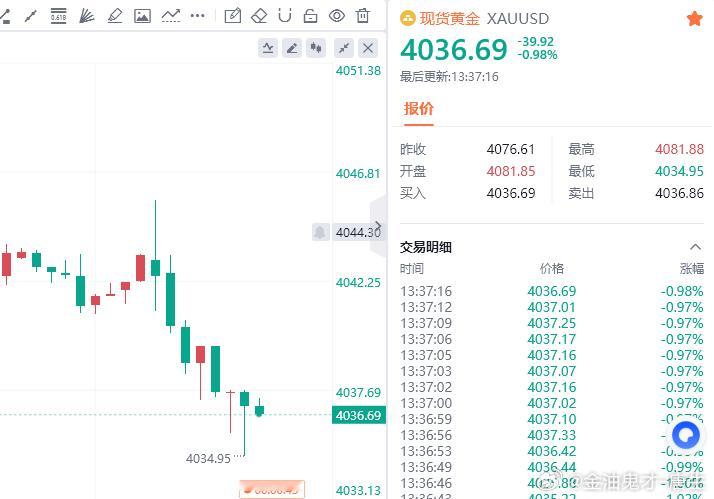
Task: Open the blue chat support bubble
Action: coord(686,435)
